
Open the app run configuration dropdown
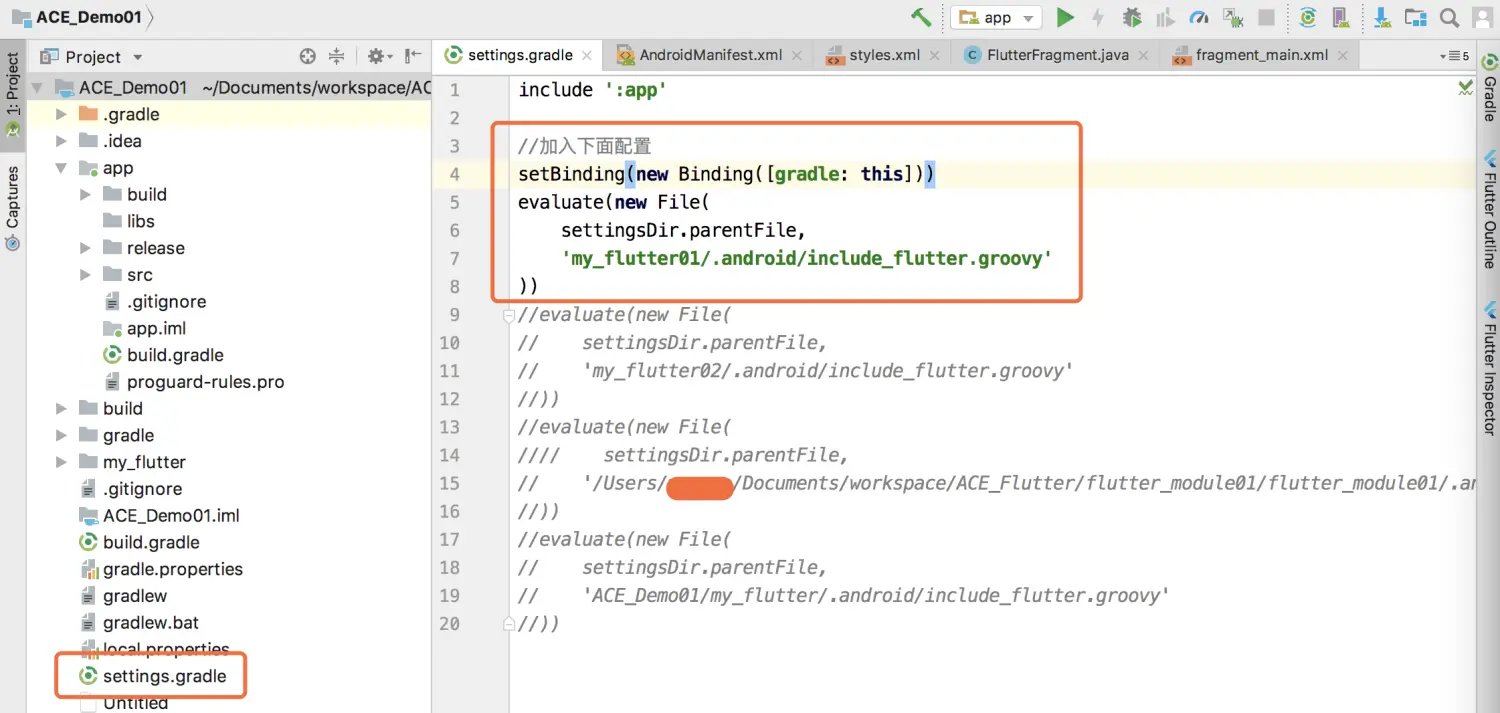[996, 18]
